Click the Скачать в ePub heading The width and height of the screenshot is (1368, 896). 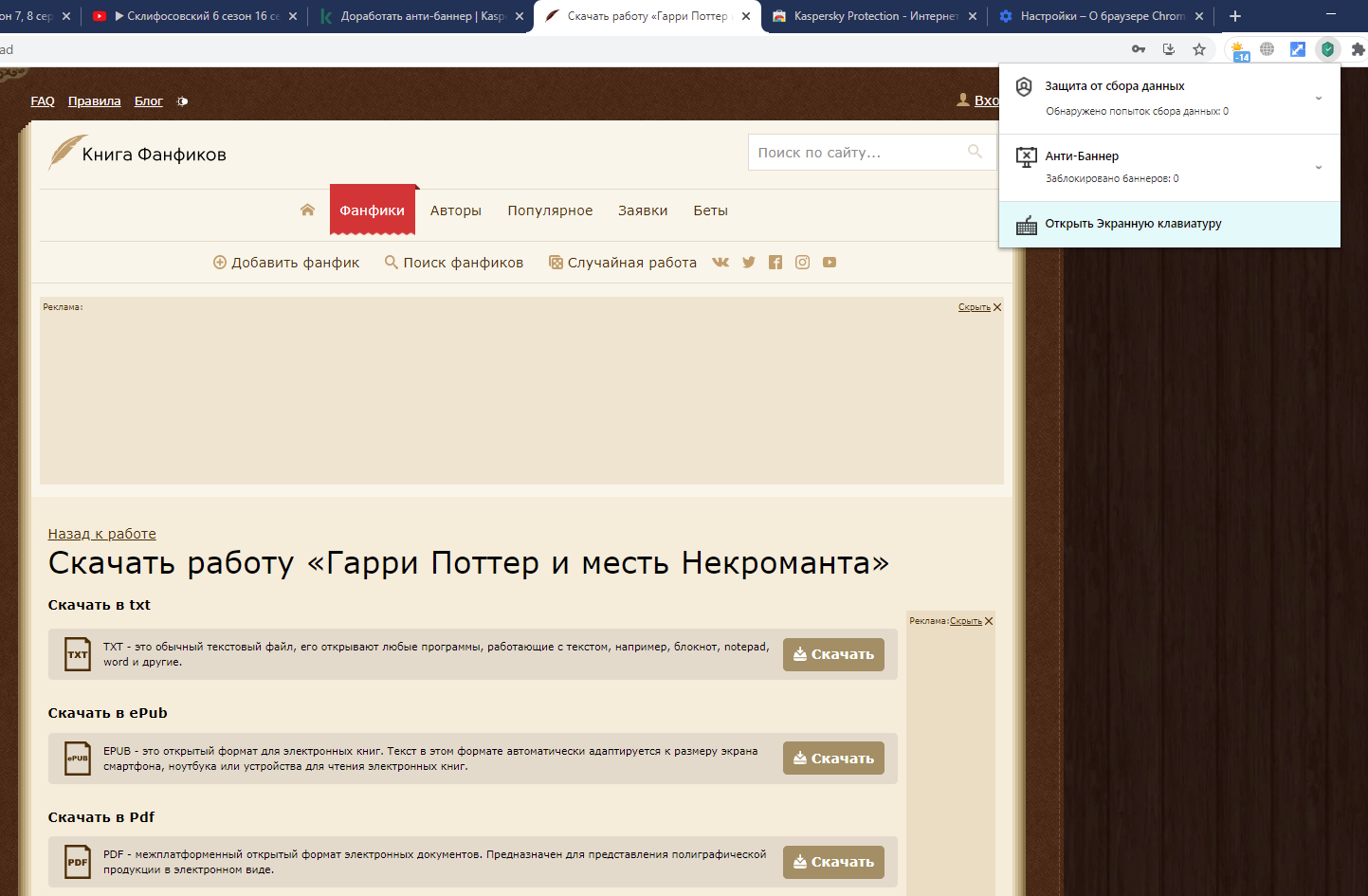tap(108, 713)
